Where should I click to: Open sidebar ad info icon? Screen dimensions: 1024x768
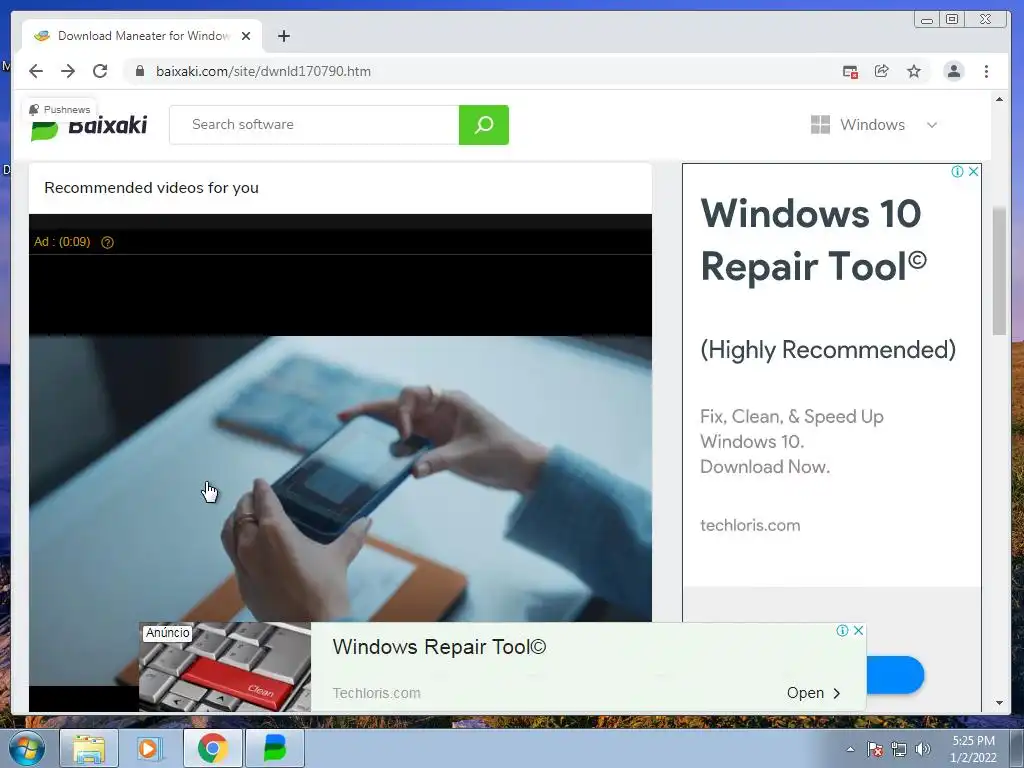[957, 172]
